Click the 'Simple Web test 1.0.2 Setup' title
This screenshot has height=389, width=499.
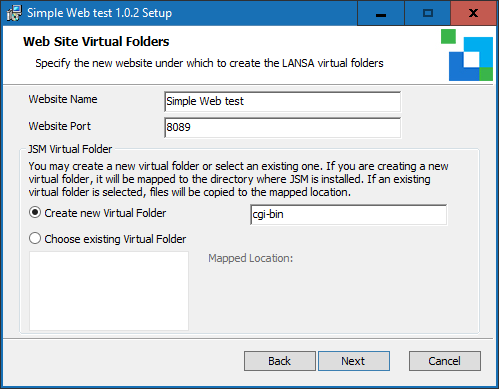[100, 13]
